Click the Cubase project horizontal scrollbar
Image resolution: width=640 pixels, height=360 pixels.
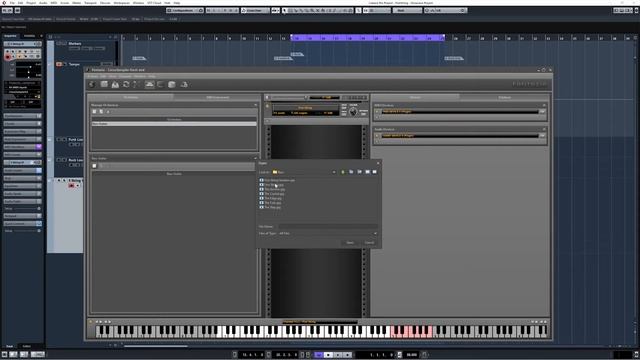(x=156, y=346)
